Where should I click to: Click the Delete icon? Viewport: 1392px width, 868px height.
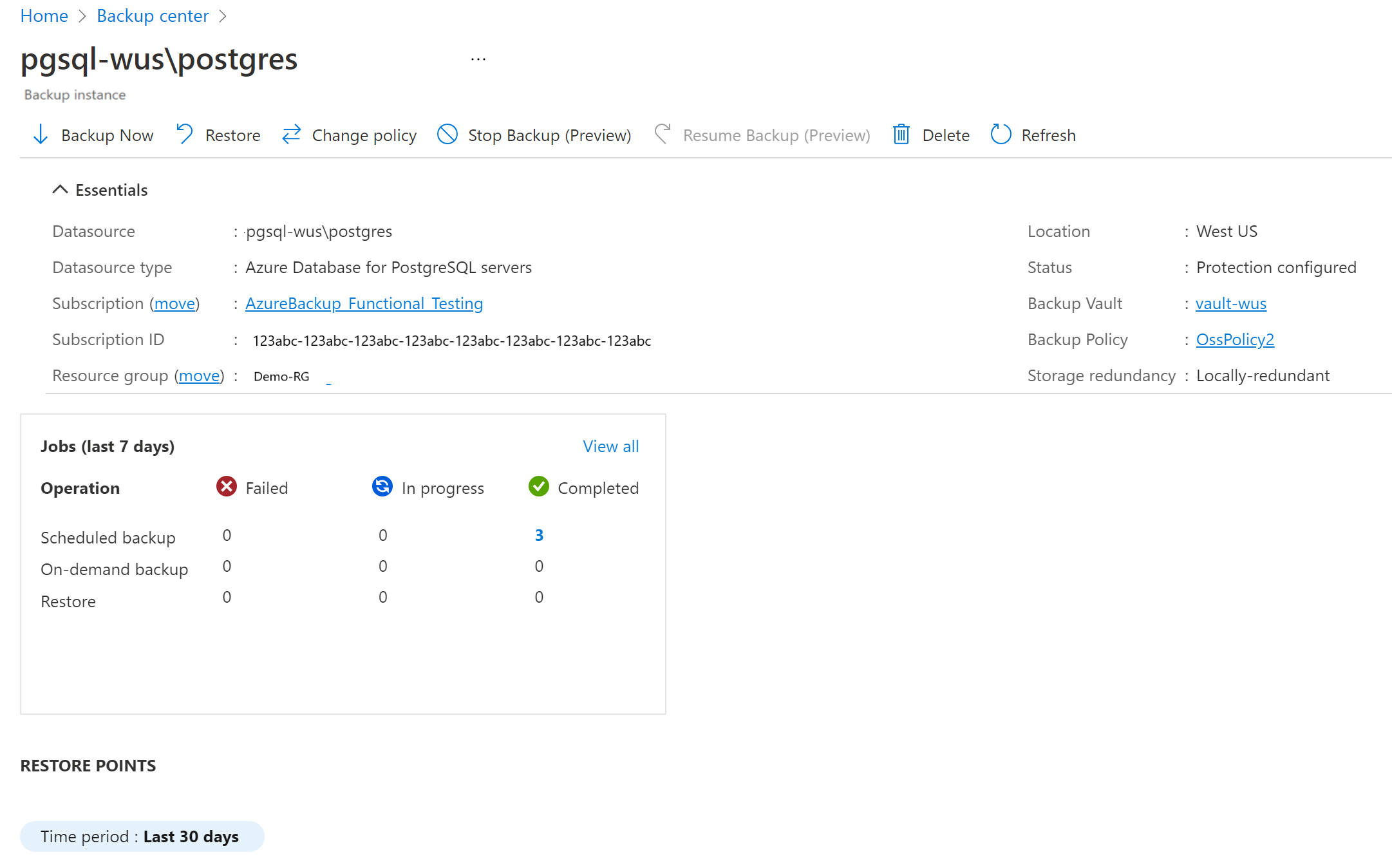[901, 135]
